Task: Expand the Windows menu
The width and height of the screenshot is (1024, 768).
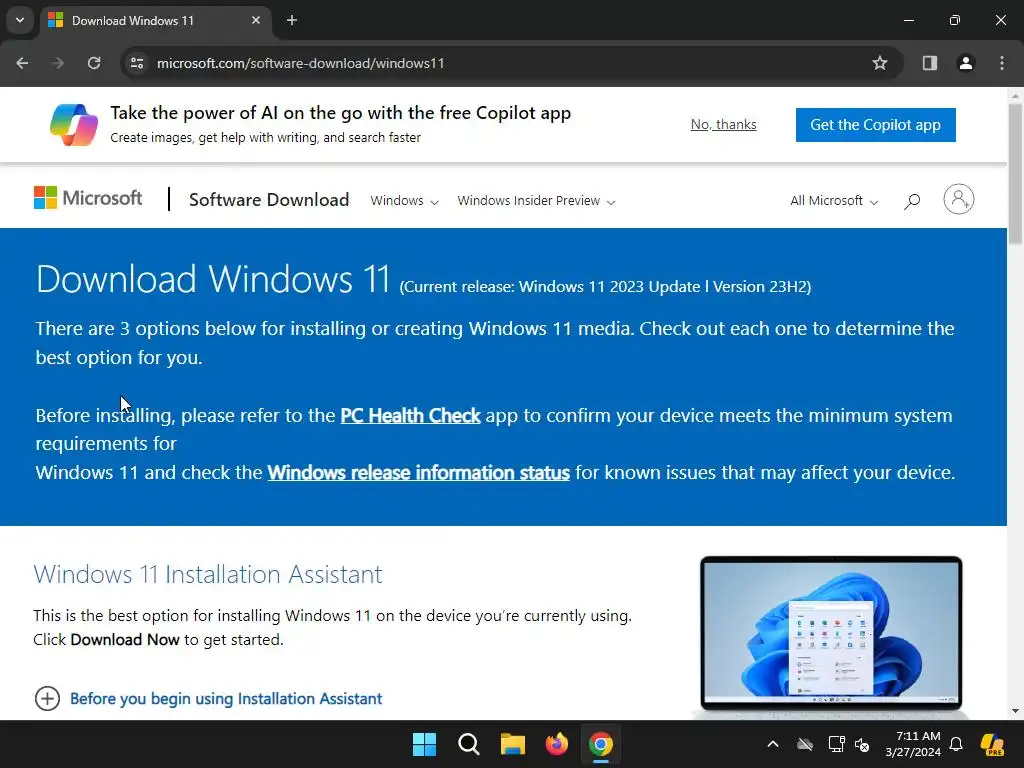Action: (x=404, y=200)
